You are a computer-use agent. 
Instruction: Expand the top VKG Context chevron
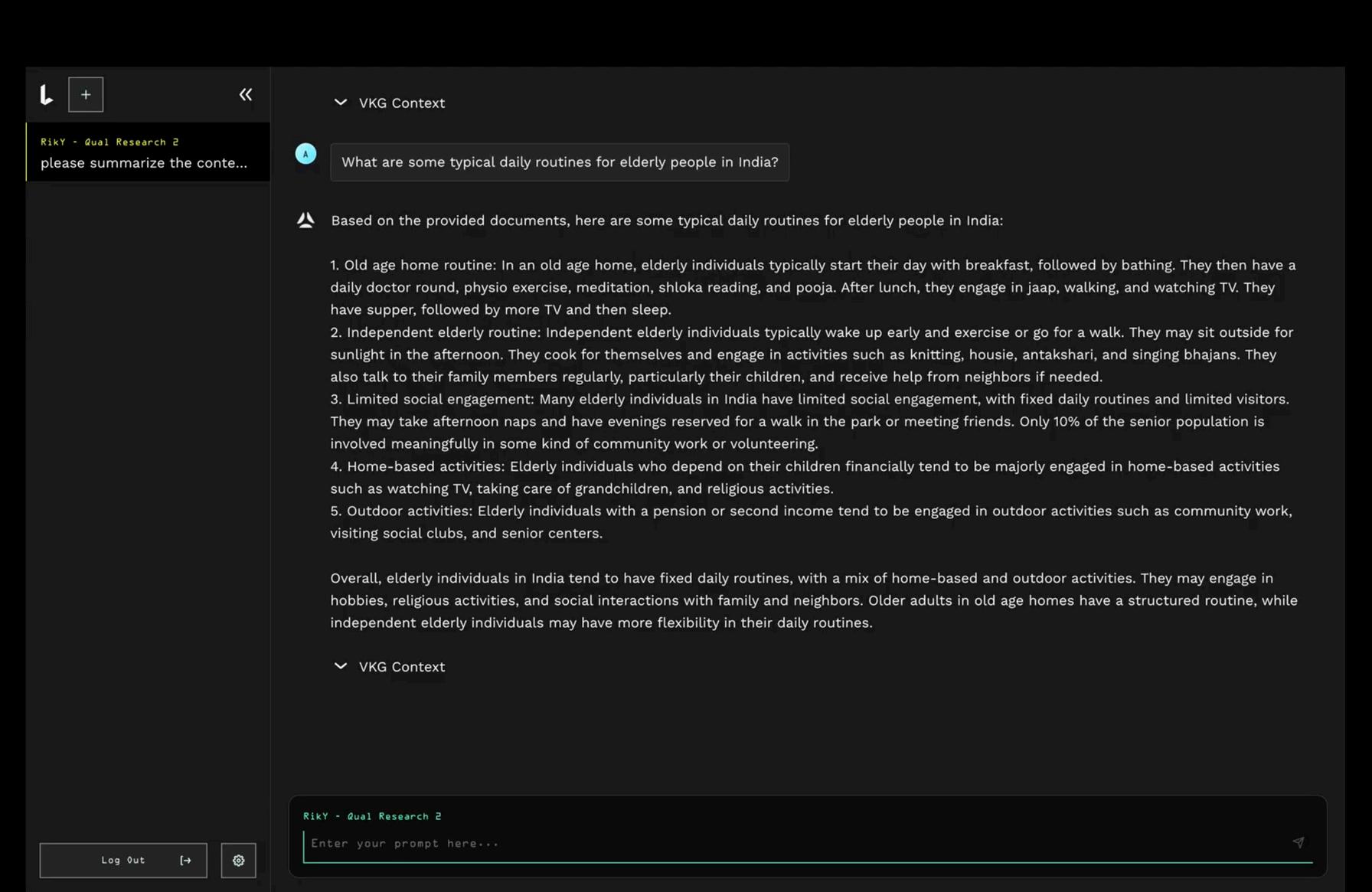click(x=341, y=103)
